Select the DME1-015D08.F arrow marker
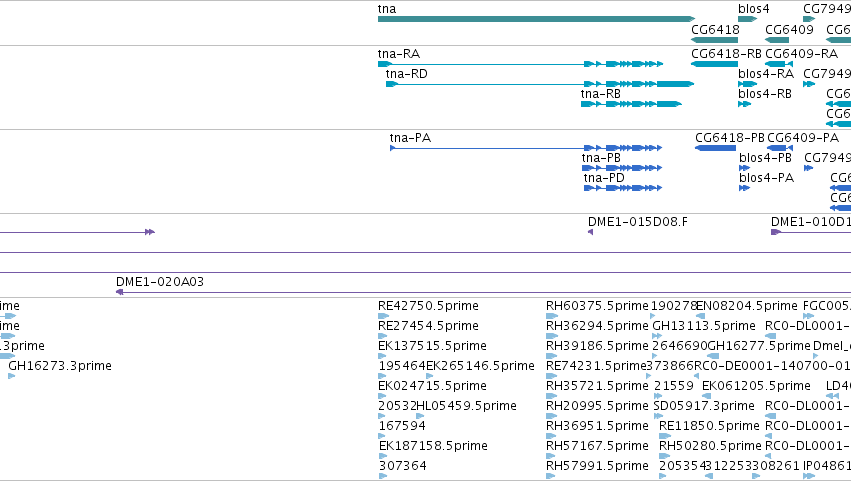 pos(590,232)
